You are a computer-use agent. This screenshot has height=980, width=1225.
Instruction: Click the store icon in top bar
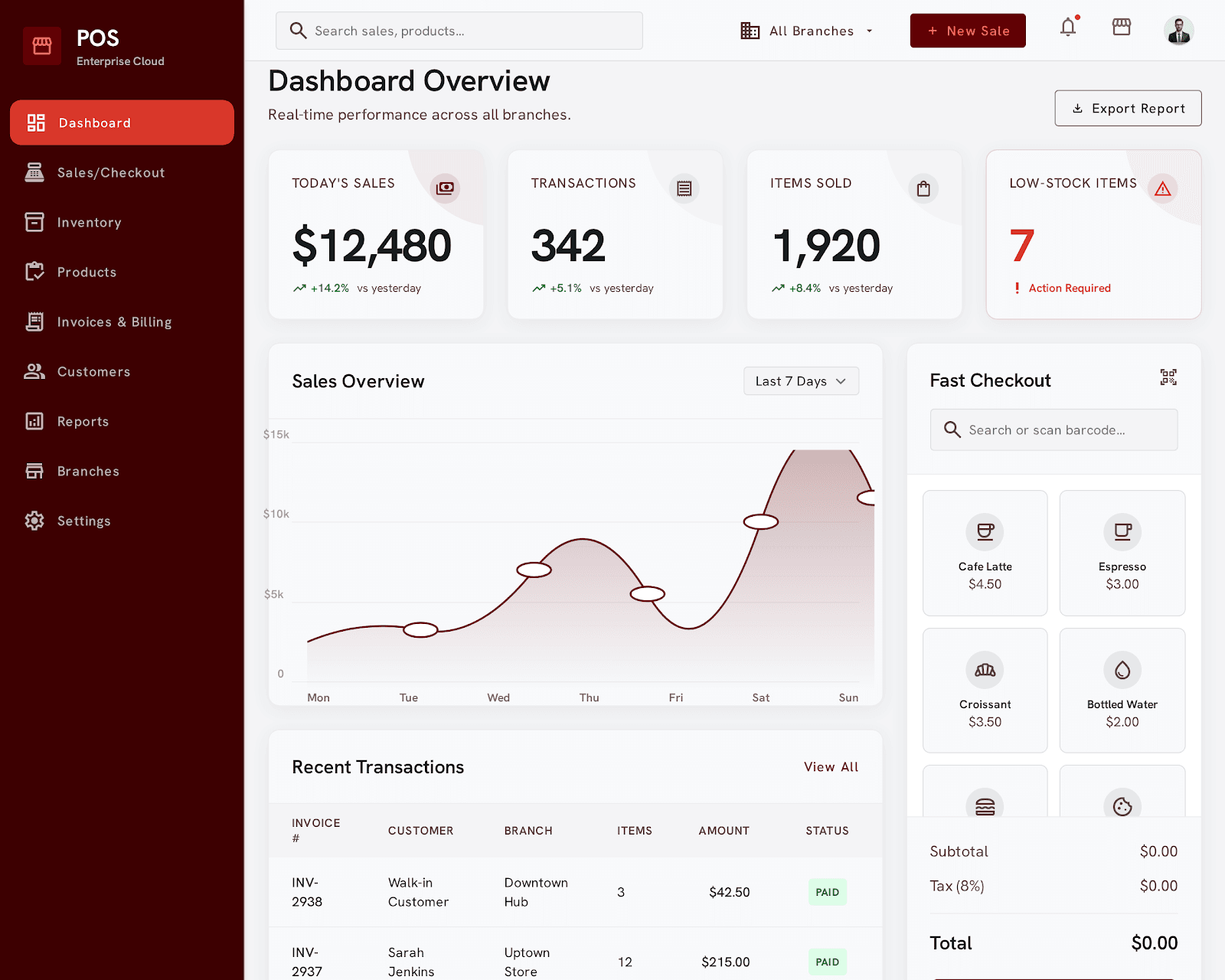point(1122,28)
